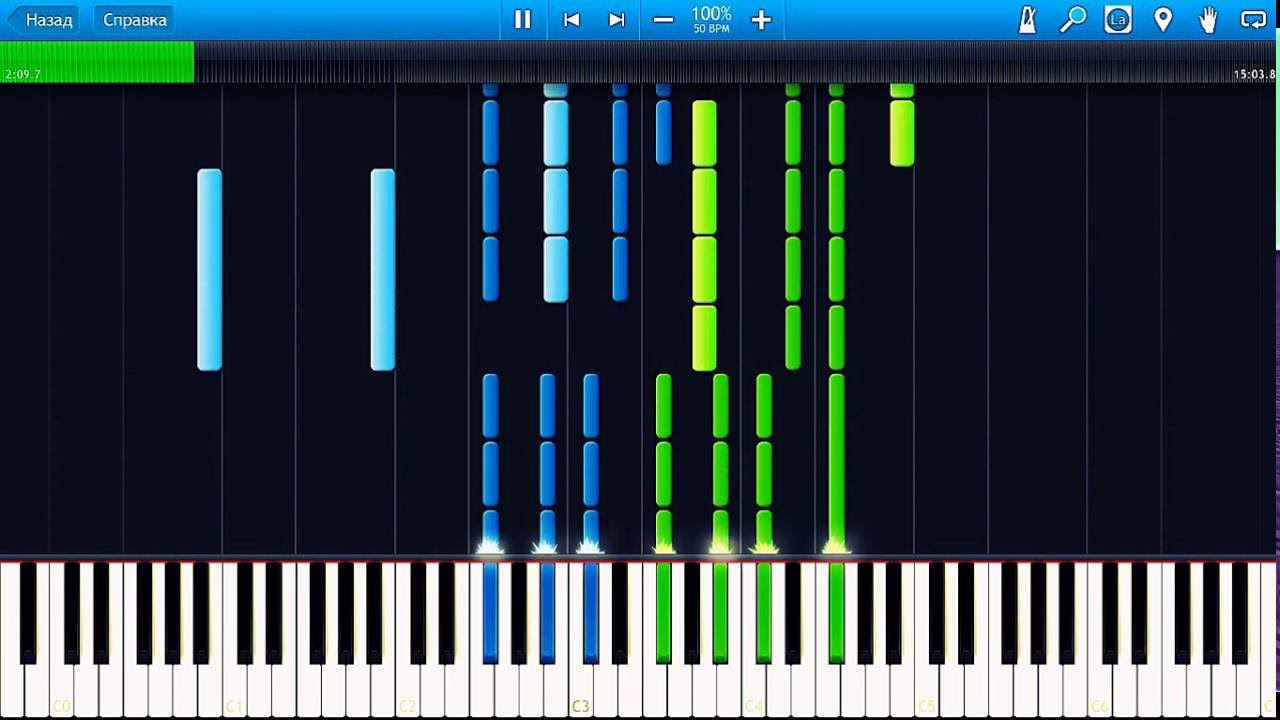Seek in the dark timeline area
Image resolution: width=1280 pixels, height=720 pixels.
click(x=737, y=61)
